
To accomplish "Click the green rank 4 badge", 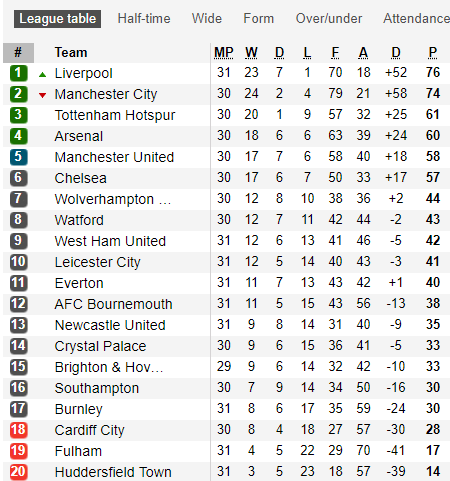I will (x=18, y=136).
